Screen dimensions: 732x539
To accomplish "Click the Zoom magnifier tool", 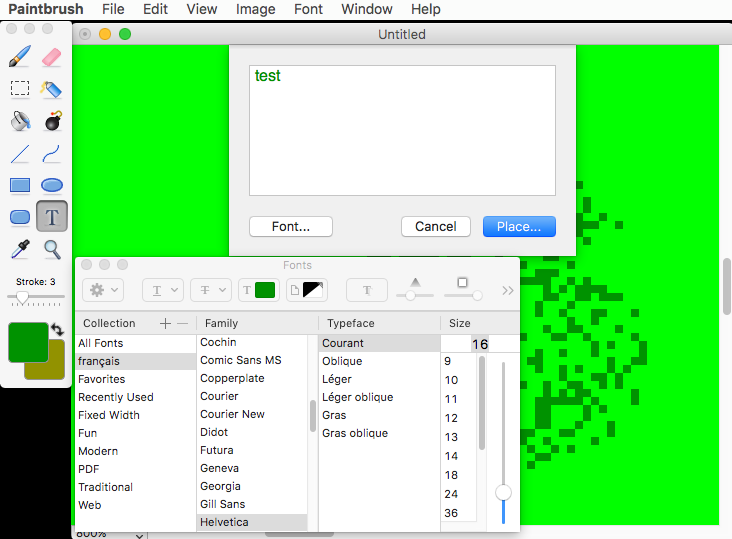I will (52, 249).
